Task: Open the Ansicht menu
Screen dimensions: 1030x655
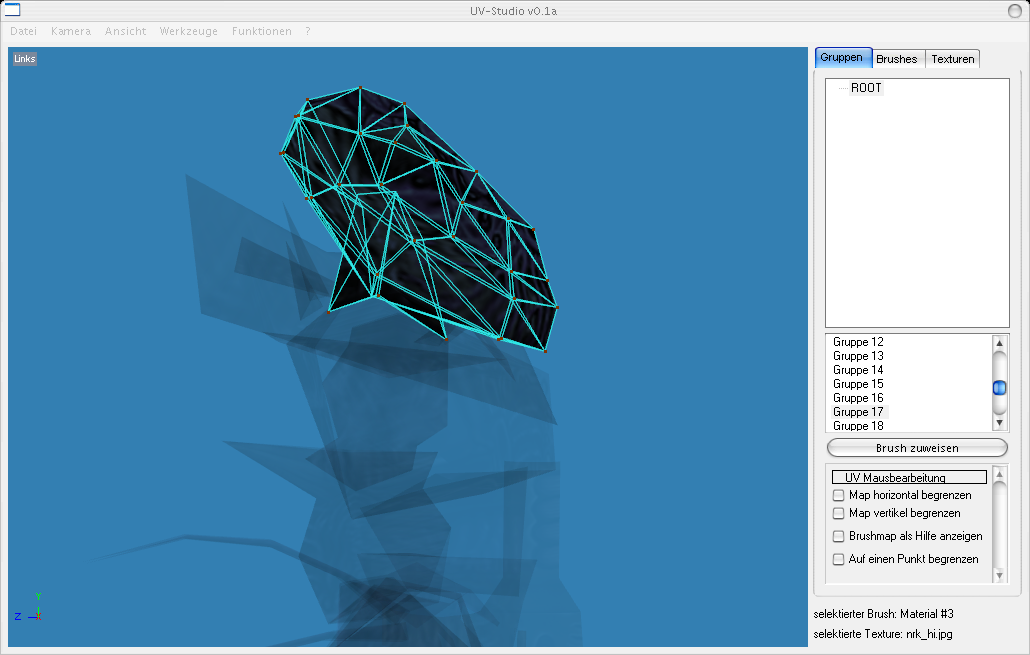Action: point(125,32)
